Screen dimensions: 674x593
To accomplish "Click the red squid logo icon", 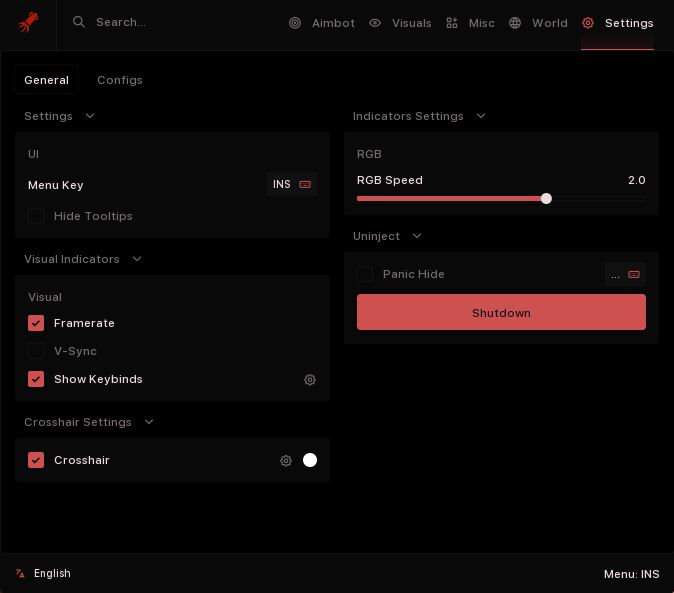I will [x=28, y=22].
